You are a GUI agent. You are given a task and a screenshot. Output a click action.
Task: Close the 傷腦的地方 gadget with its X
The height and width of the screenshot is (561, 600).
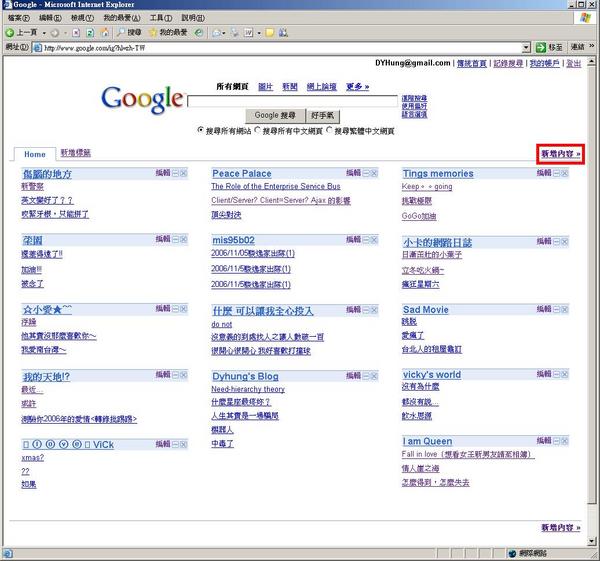184,174
